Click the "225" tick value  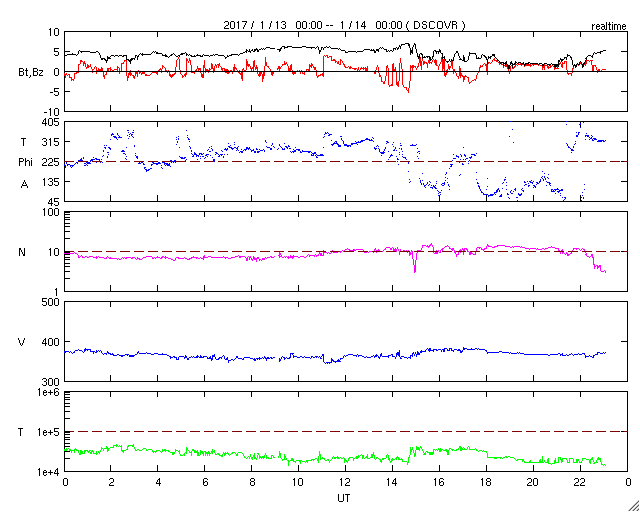coord(51,163)
